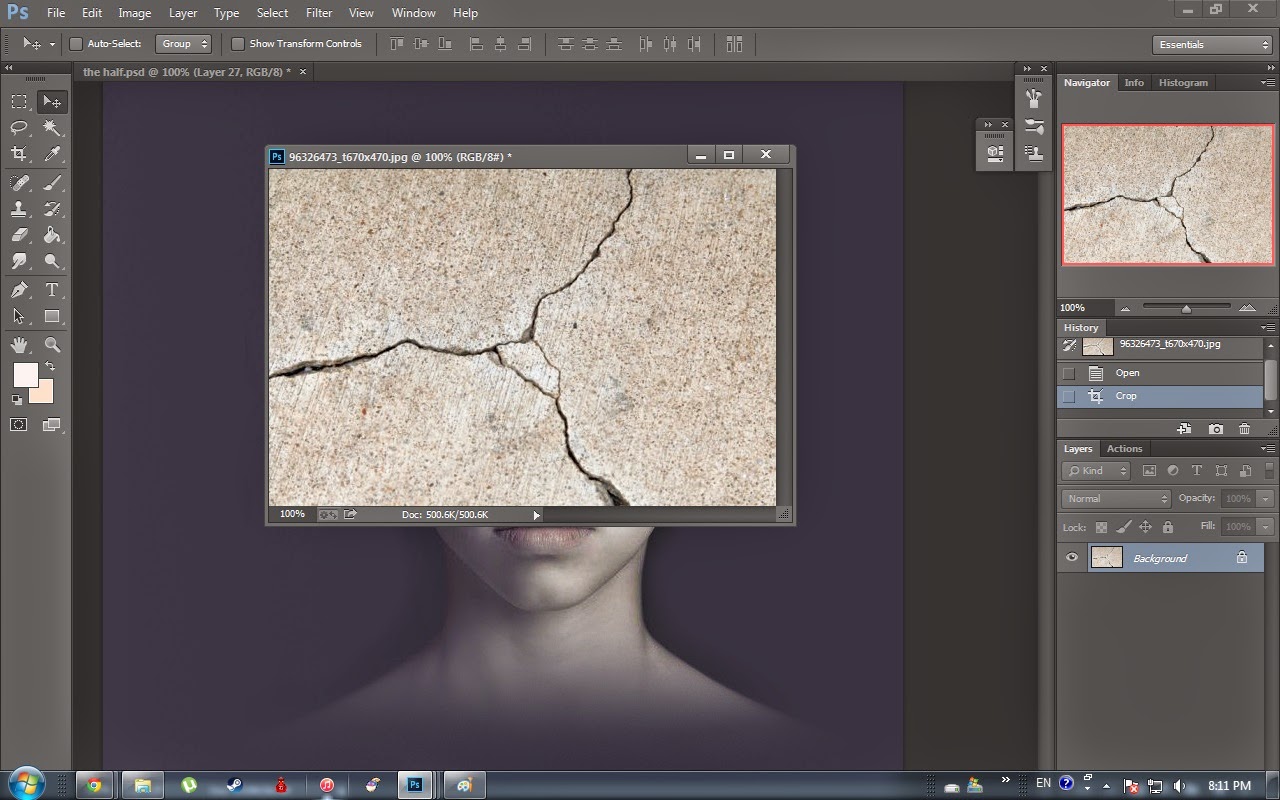Viewport: 1280px width, 800px height.
Task: Select the Open state in History
Action: 1161,373
